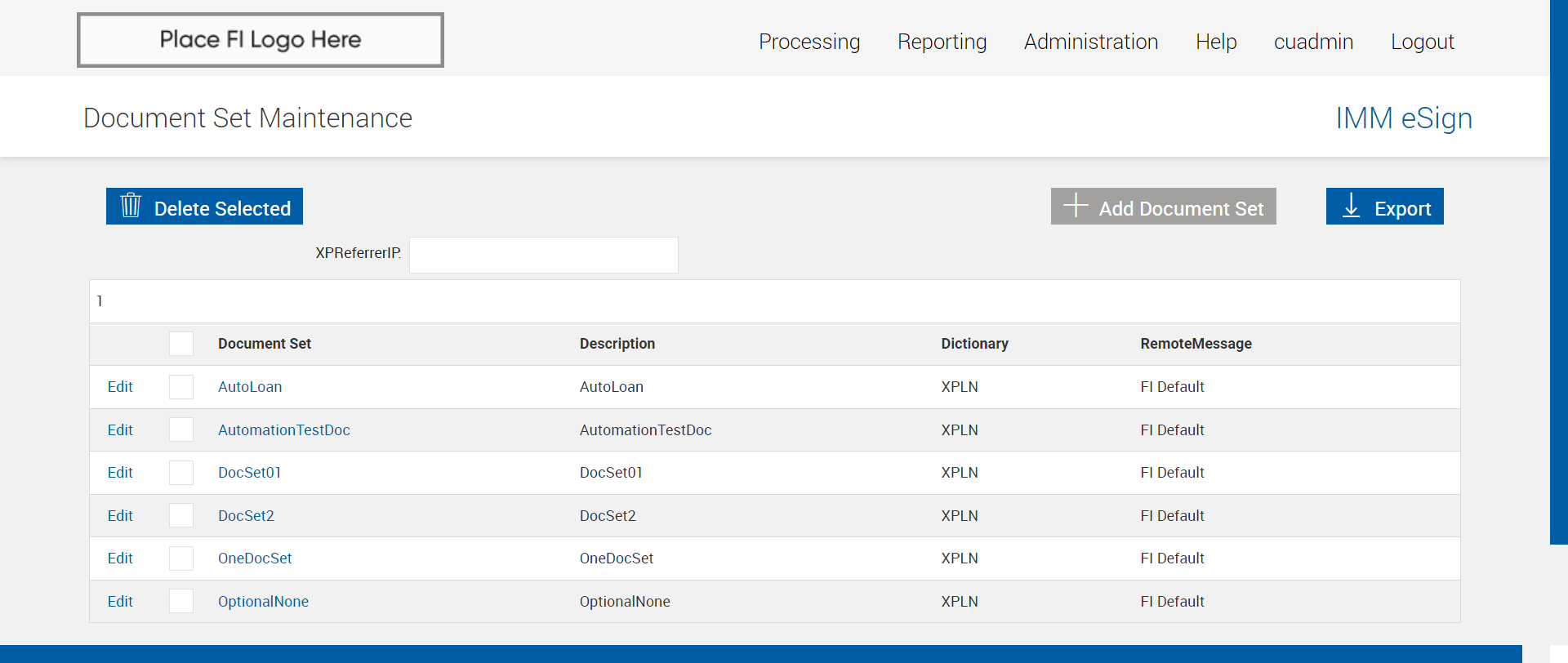
Task: Open the Help menu
Action: (1216, 42)
